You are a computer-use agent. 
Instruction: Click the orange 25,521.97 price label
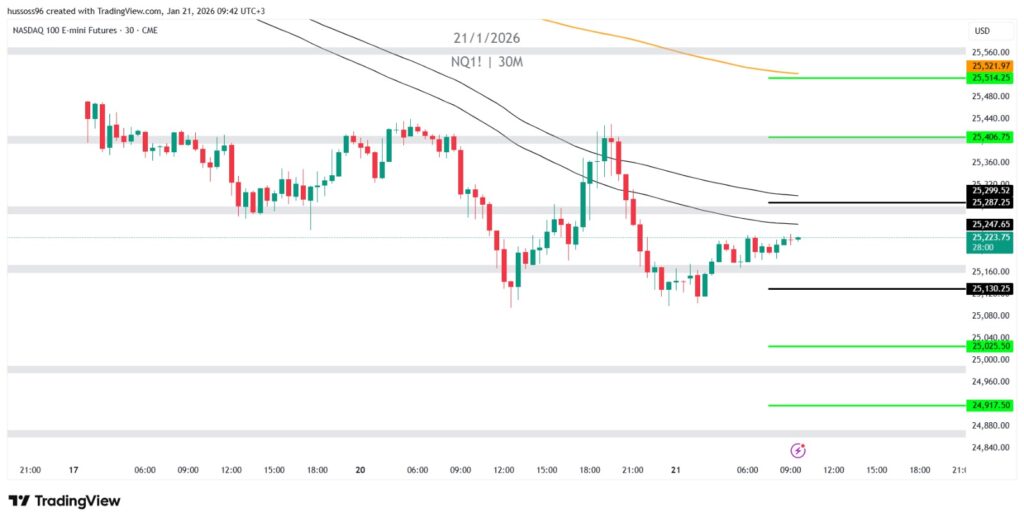click(990, 66)
